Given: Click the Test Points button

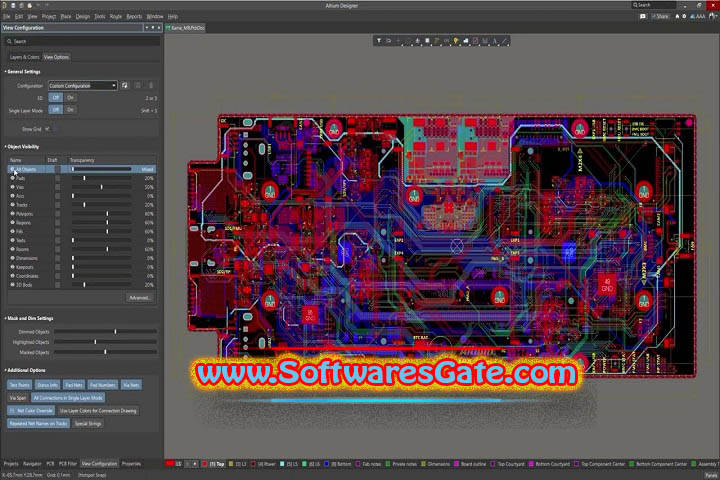Looking at the screenshot, I should [20, 385].
